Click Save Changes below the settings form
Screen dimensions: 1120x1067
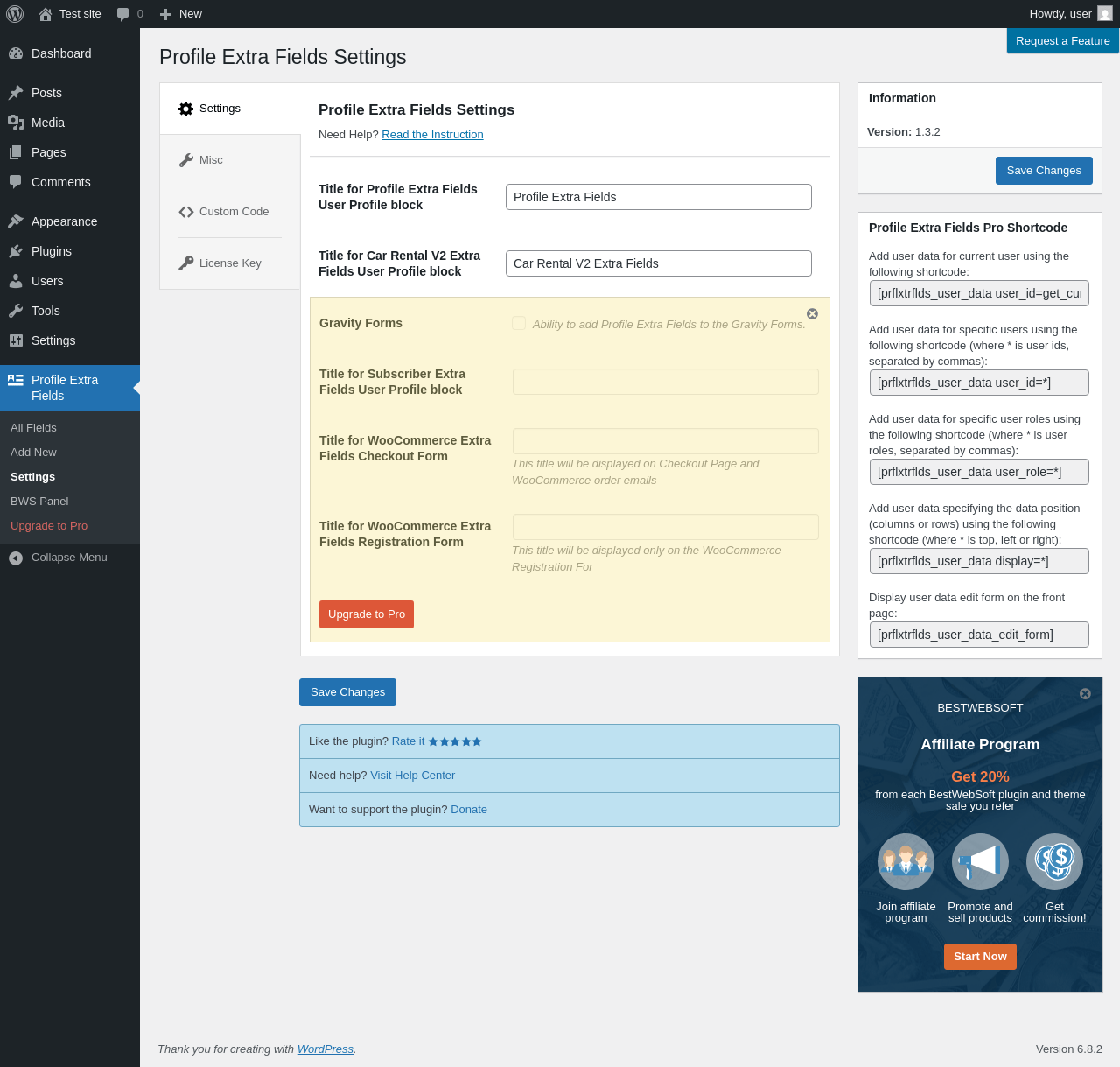[347, 692]
